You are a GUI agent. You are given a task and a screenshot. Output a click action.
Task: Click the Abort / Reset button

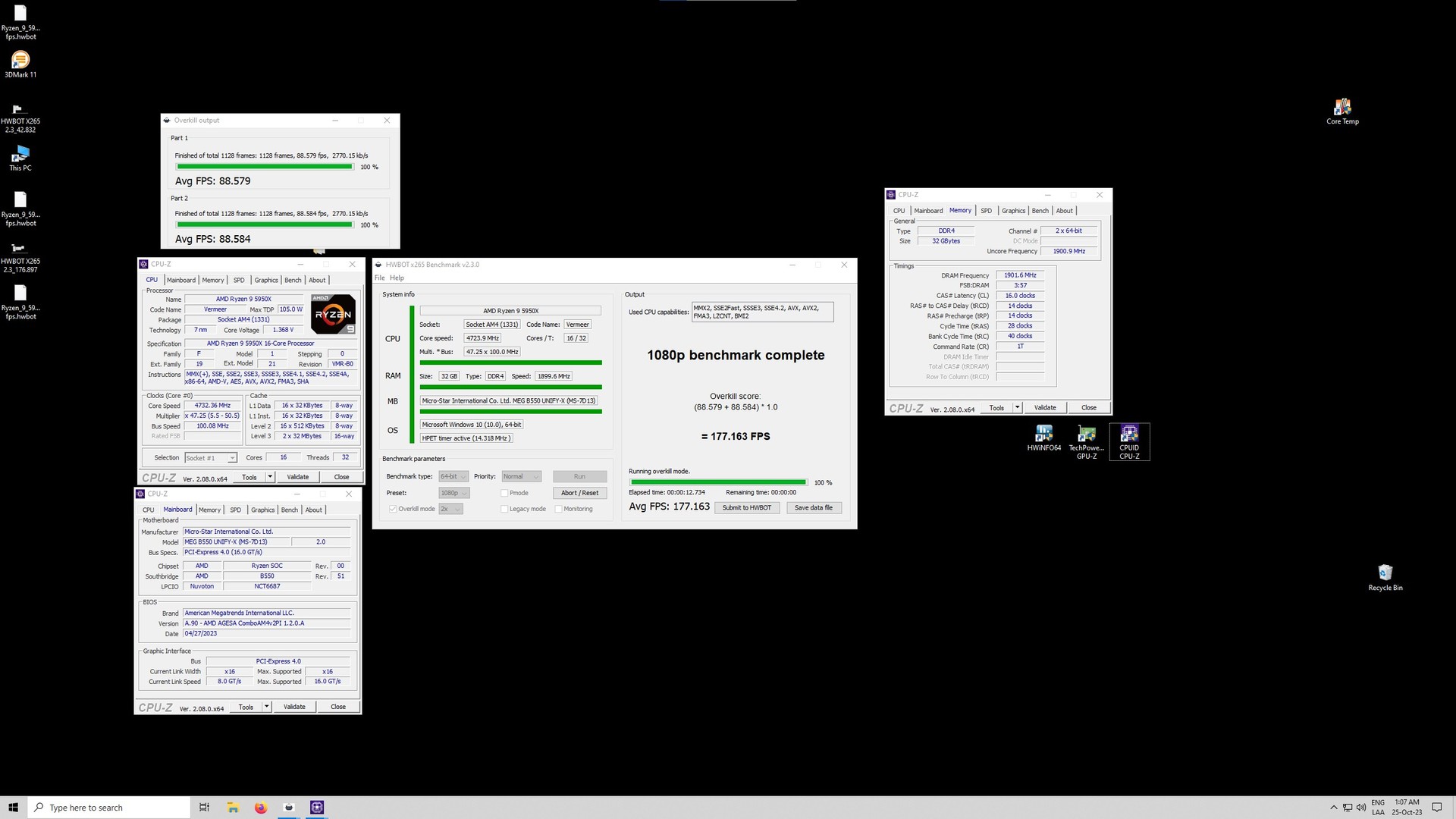579,493
